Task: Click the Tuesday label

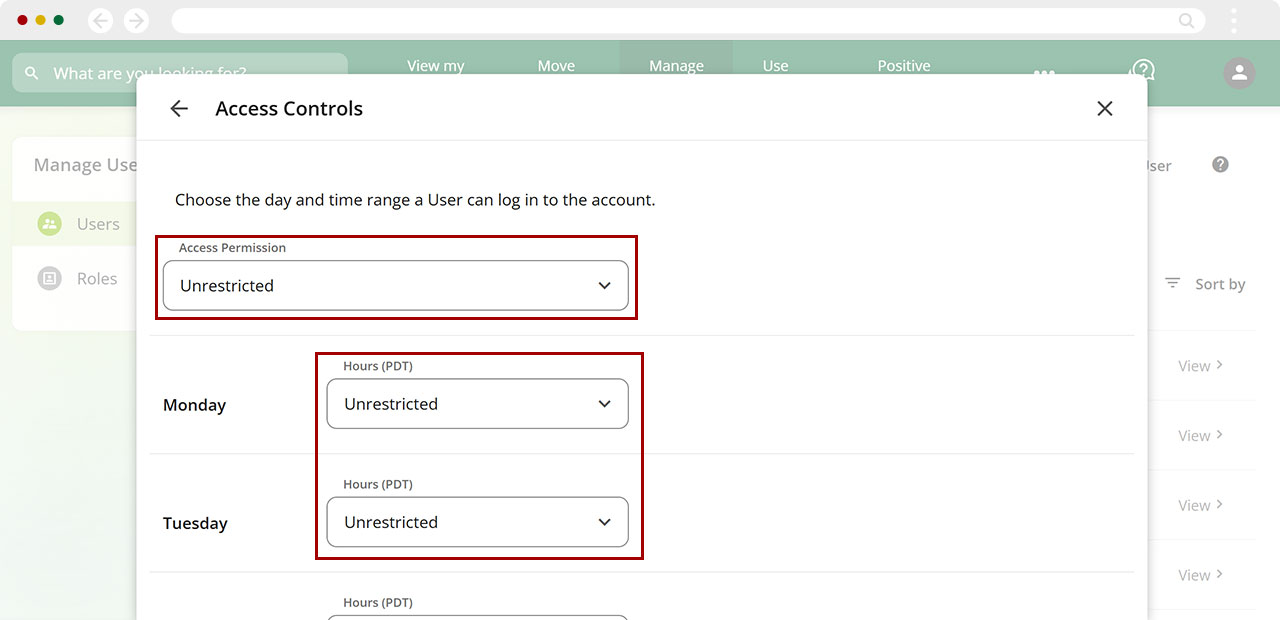Action: (195, 523)
